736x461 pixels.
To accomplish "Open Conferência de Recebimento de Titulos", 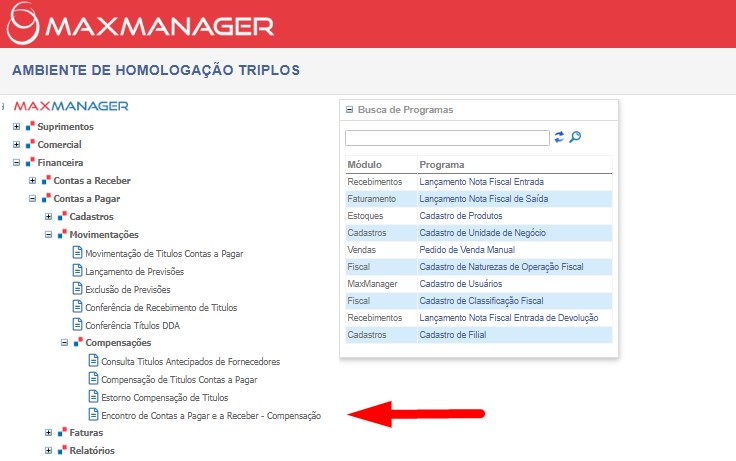I will pyautogui.click(x=161, y=307).
